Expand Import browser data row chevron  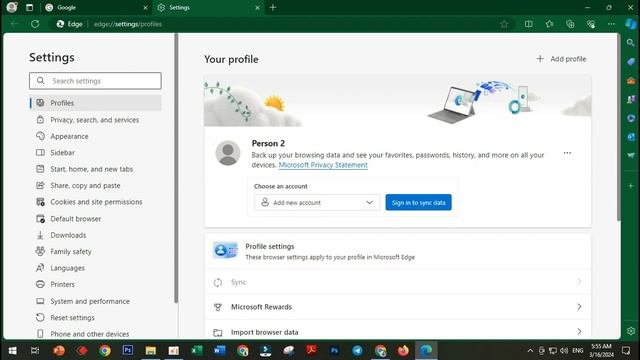(579, 331)
